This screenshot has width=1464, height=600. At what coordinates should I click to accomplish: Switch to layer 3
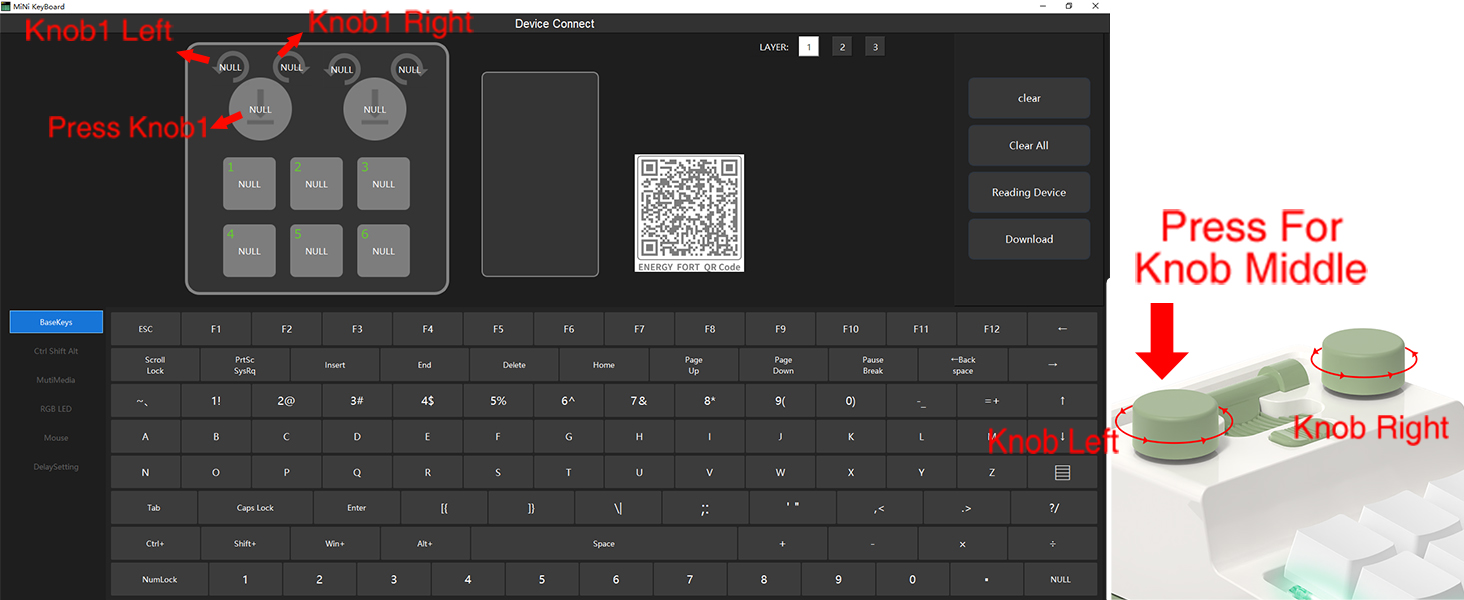coord(874,46)
